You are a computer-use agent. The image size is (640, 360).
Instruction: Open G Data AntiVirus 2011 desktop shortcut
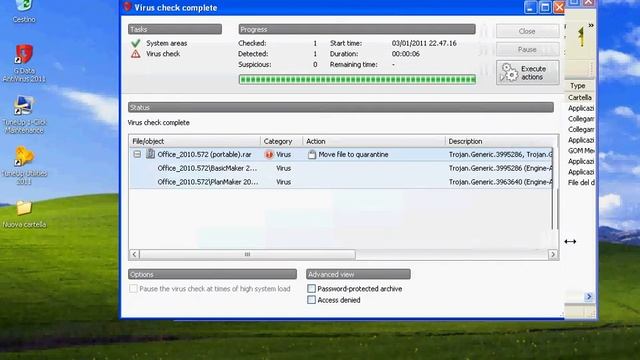[24, 63]
